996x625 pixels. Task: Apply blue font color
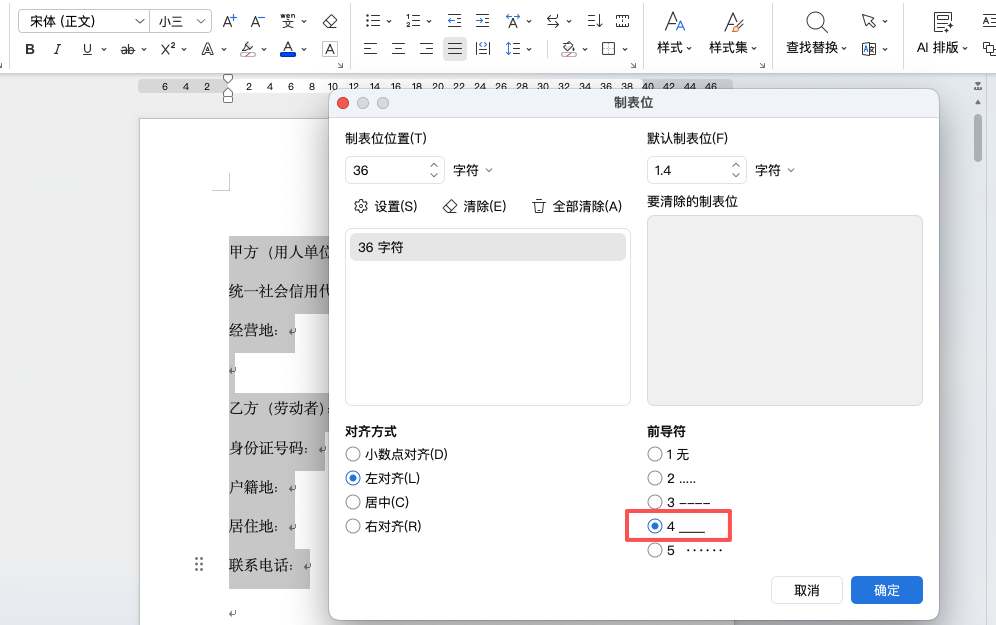click(x=288, y=49)
